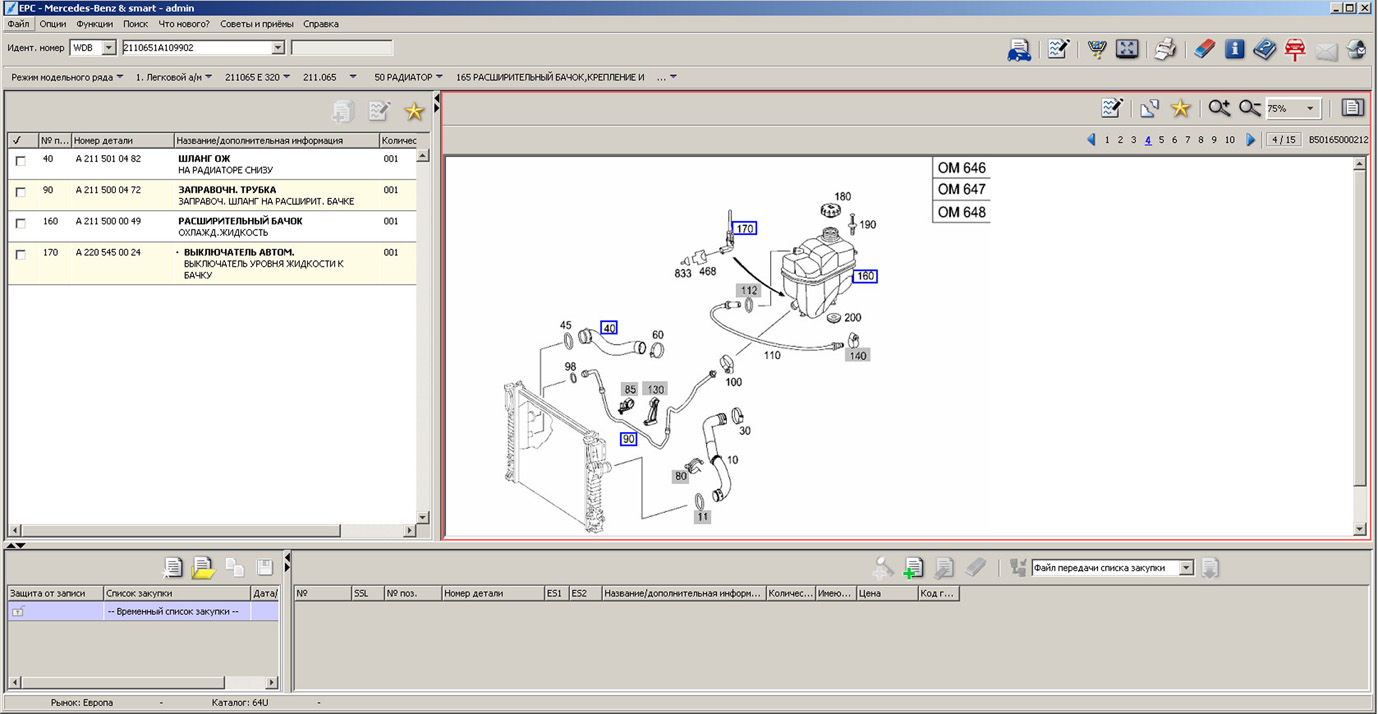Open the shopping cart list icon
Image resolution: width=1378 pixels, height=714 pixels.
click(x=1097, y=49)
